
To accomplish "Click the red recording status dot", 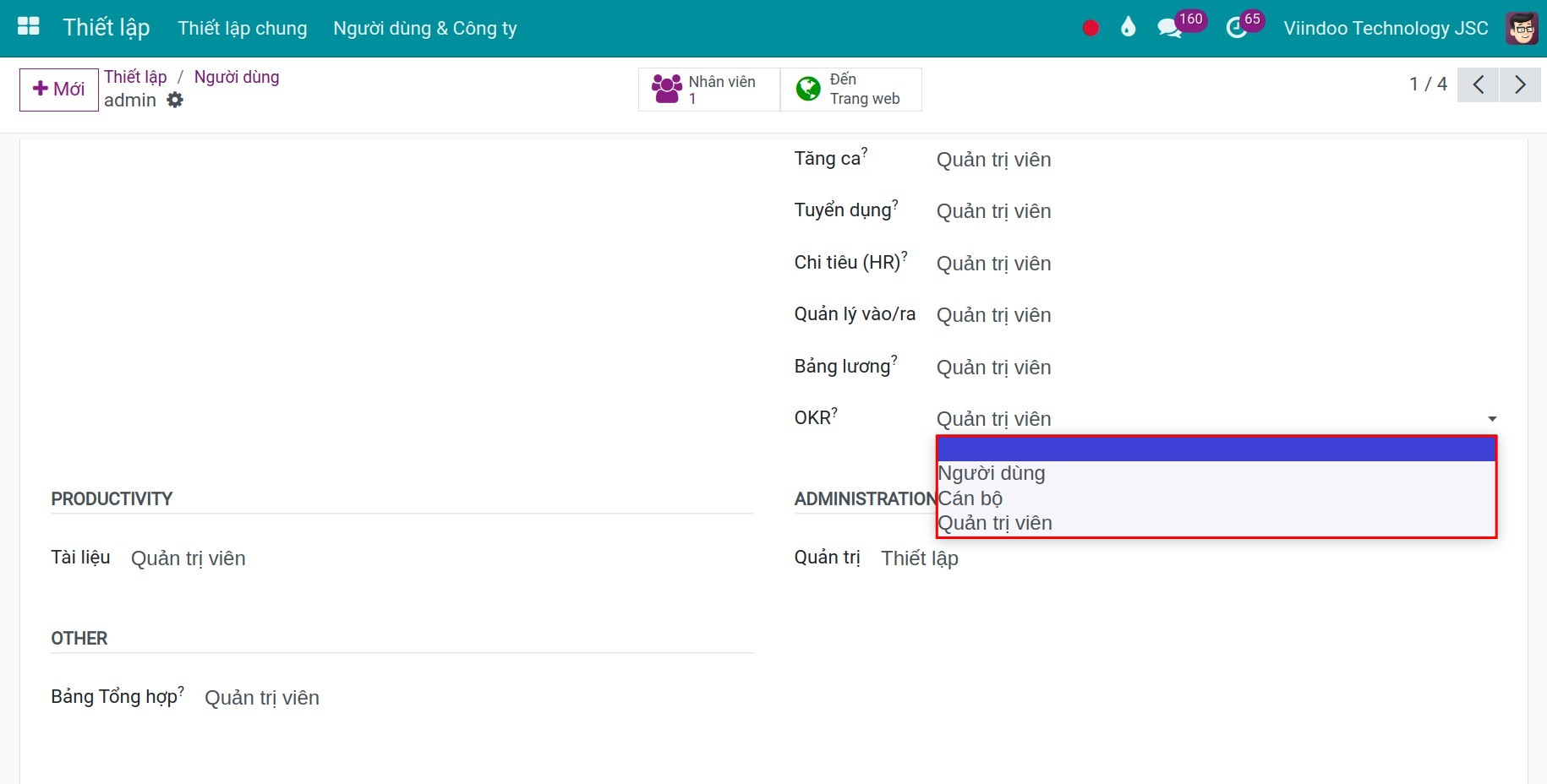I will (1091, 28).
